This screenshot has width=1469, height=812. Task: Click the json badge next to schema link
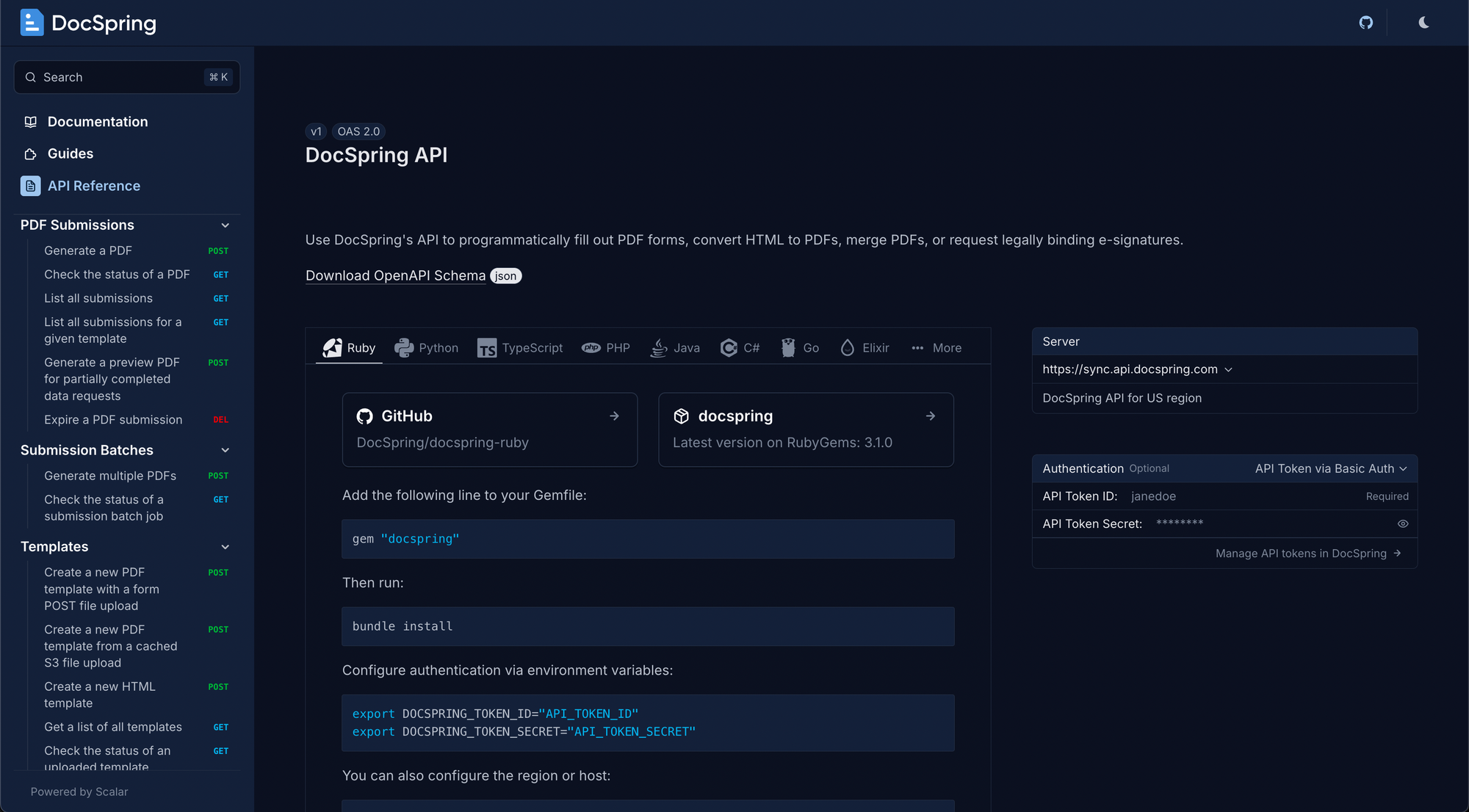(505, 276)
